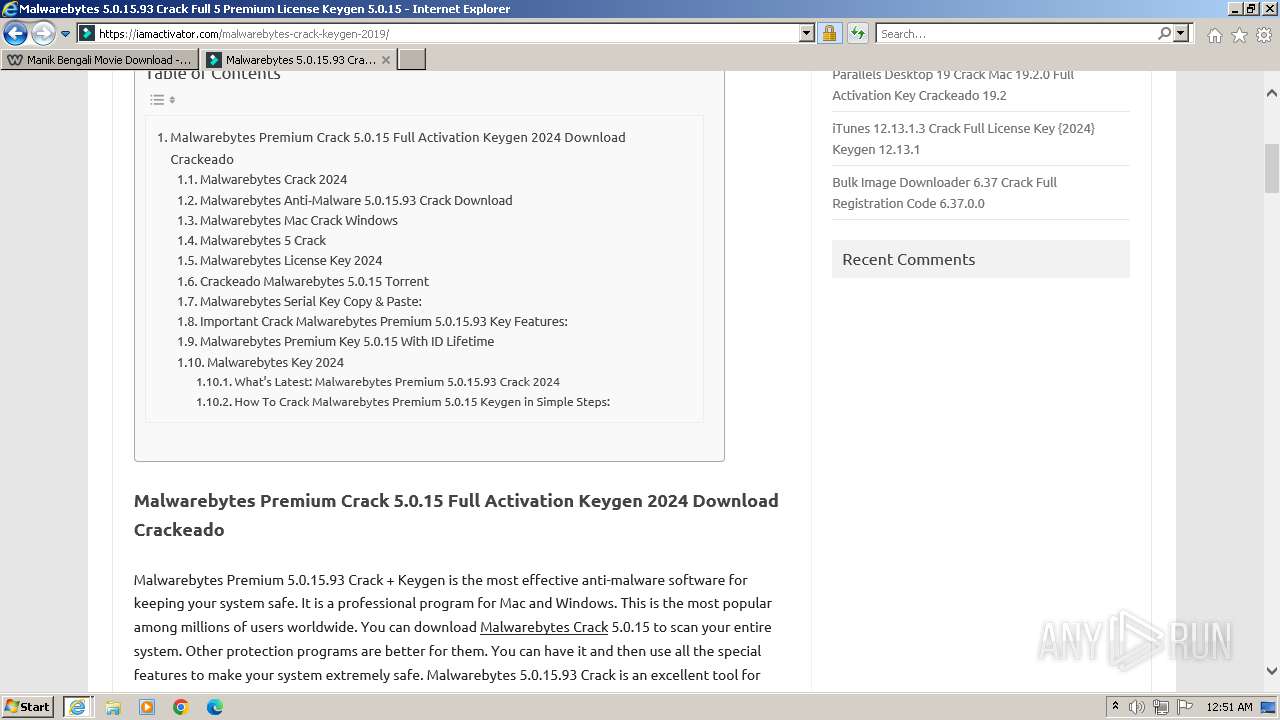This screenshot has width=1280, height=720.
Task: Go to Malwarebytes Premium Key With ID Lifetime
Action: (x=346, y=341)
